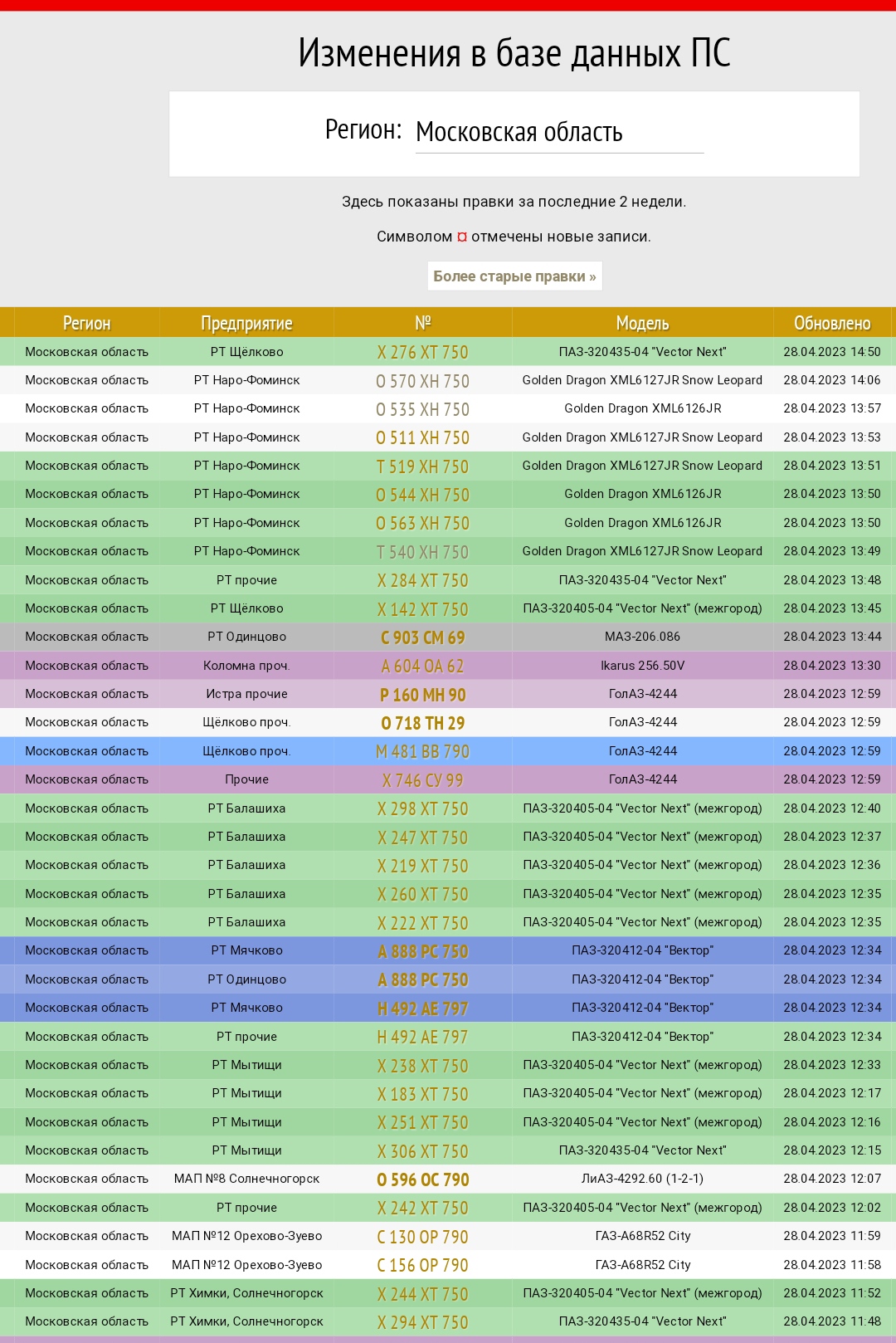This screenshot has width=896, height=1343.
Task: Click model cell Ikarus 256.50V
Action: [x=642, y=666]
